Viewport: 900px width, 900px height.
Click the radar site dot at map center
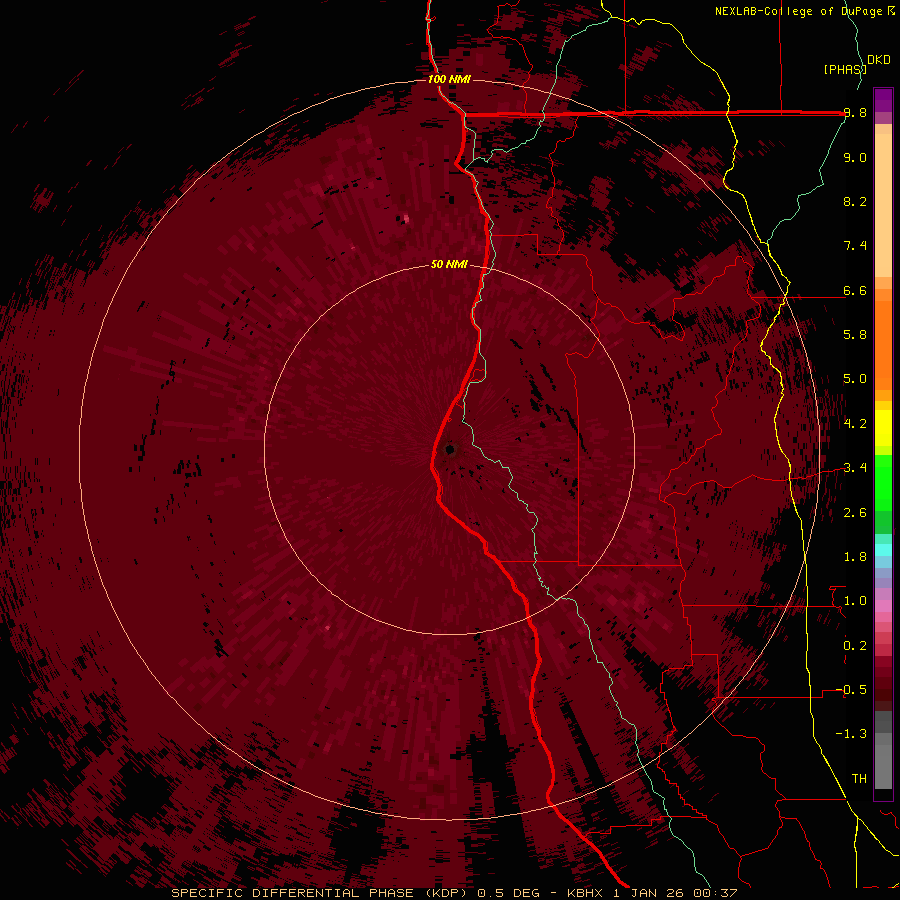450,449
